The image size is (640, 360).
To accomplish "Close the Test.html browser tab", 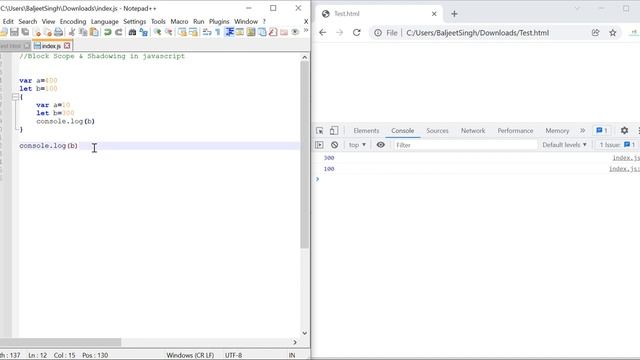I will (434, 14).
